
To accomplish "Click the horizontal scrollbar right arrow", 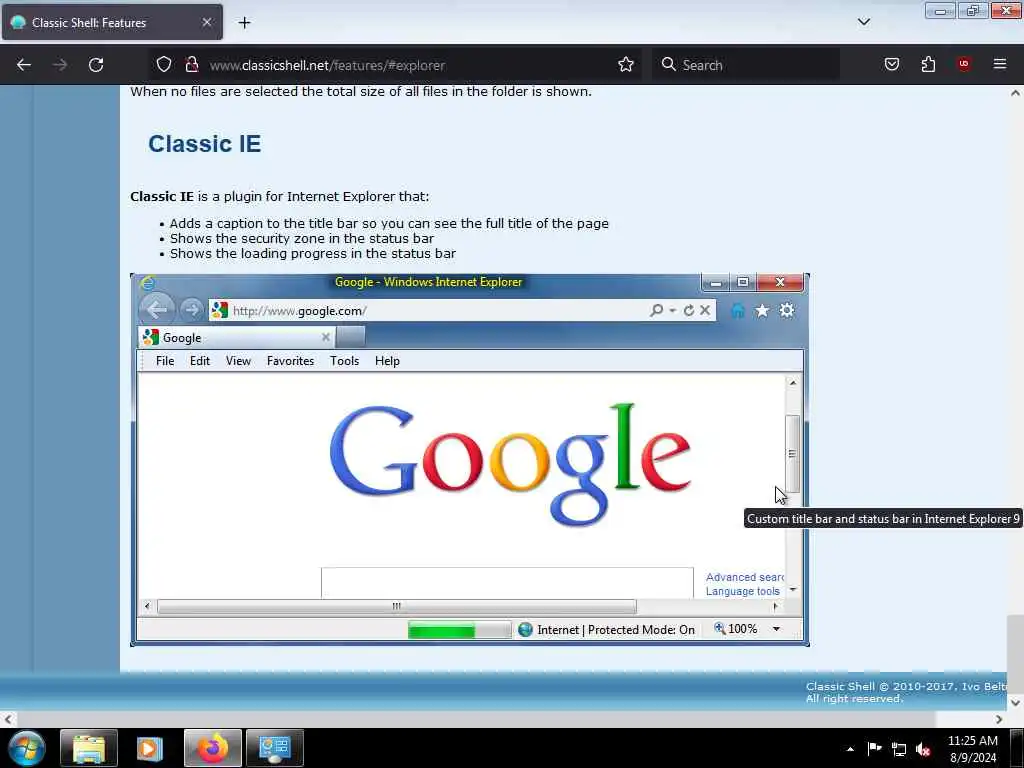I will 999,719.
